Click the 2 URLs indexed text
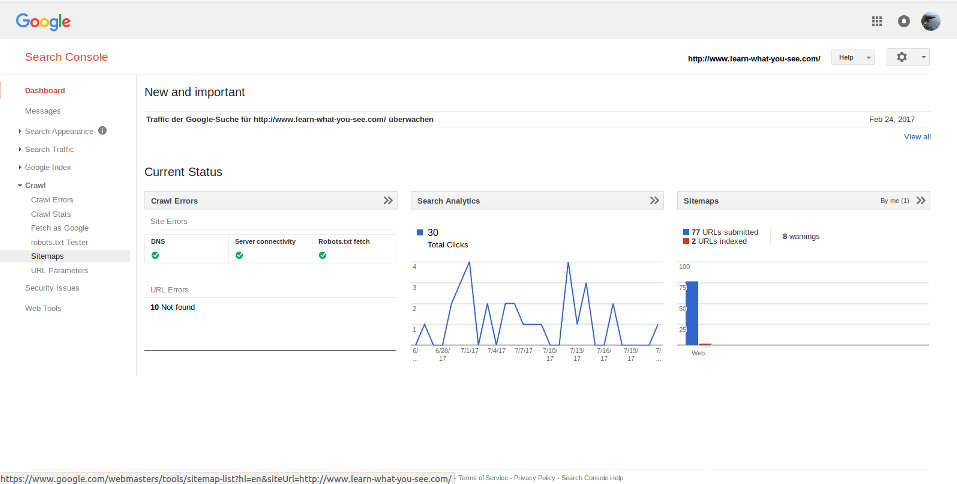Viewport: 957px width, 484px height. tap(719, 241)
